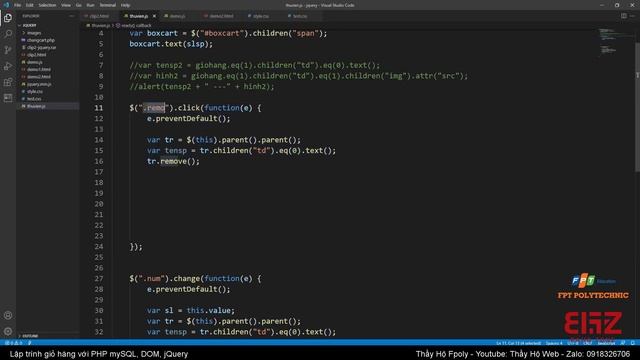Switch to the style.css editor tab
Viewport: 640px width, 360px height.
(x=261, y=16)
